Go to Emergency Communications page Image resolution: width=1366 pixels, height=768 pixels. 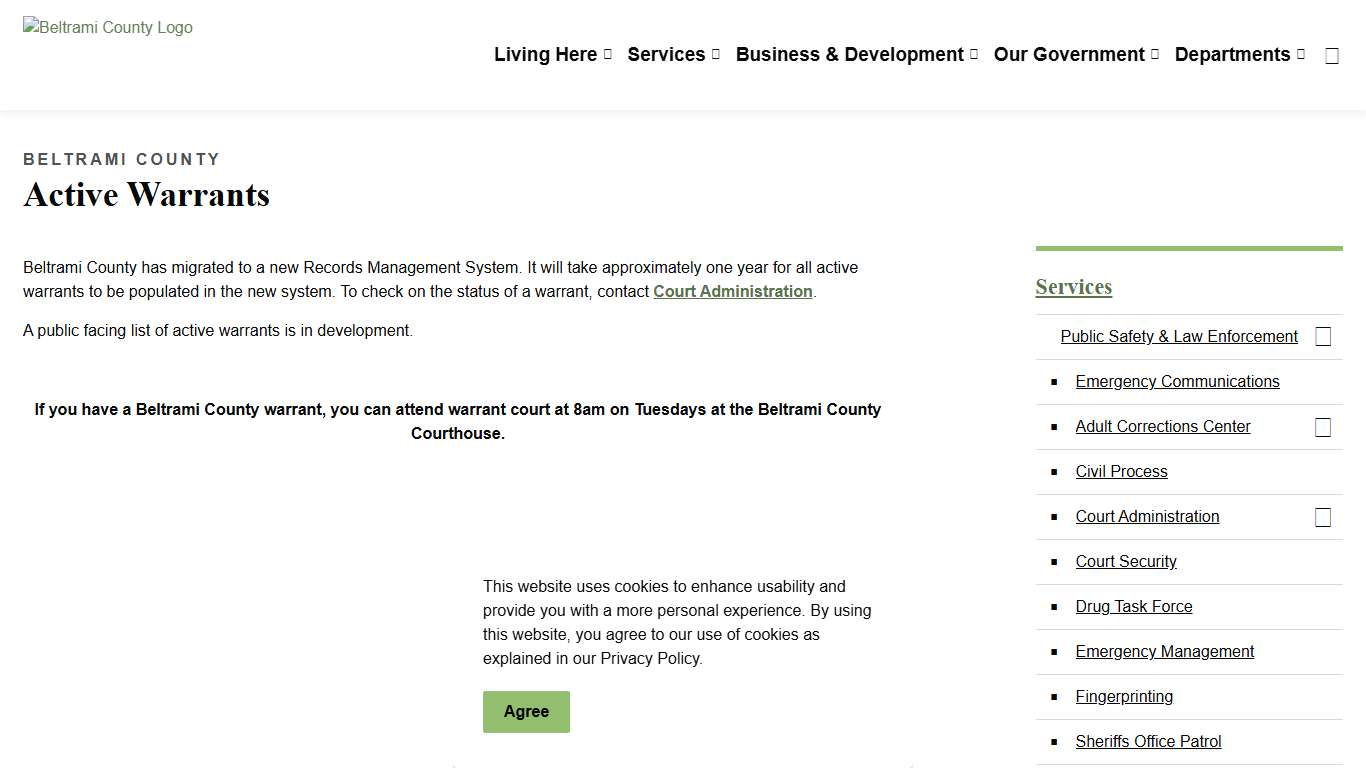[x=1177, y=382]
